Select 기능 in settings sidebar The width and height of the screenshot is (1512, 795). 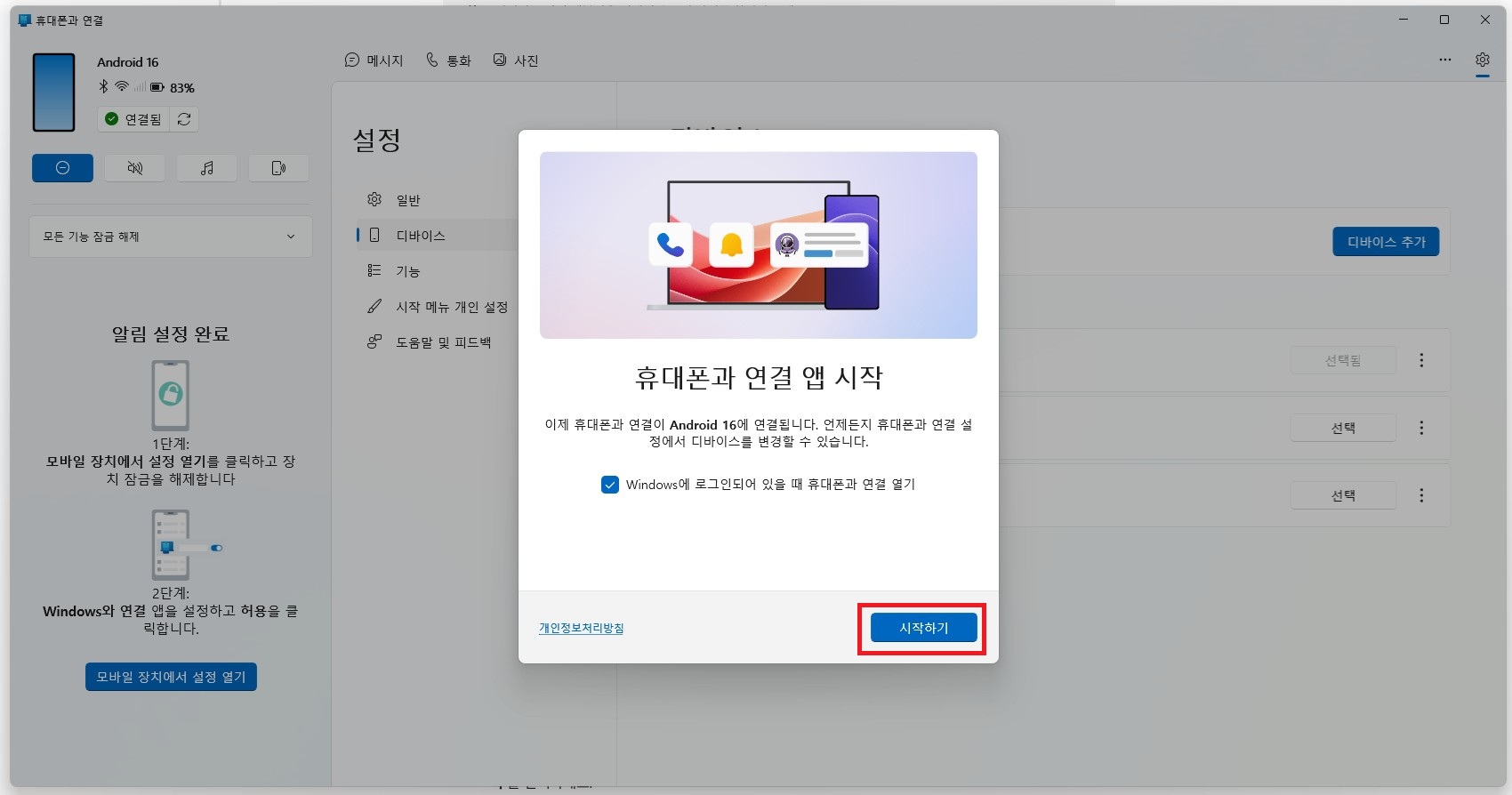tap(436, 271)
